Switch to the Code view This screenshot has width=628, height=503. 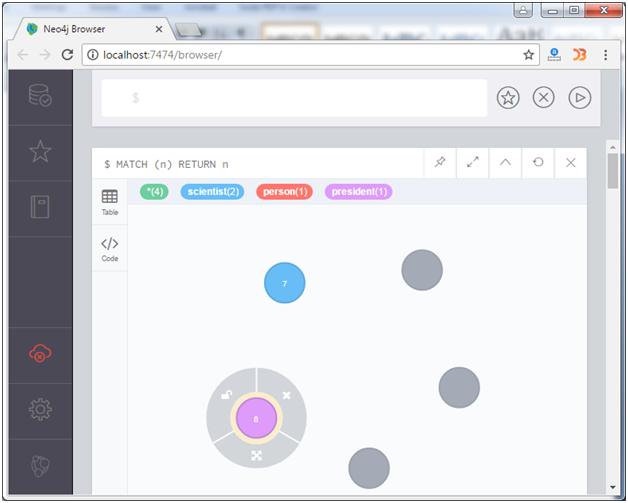click(x=110, y=249)
